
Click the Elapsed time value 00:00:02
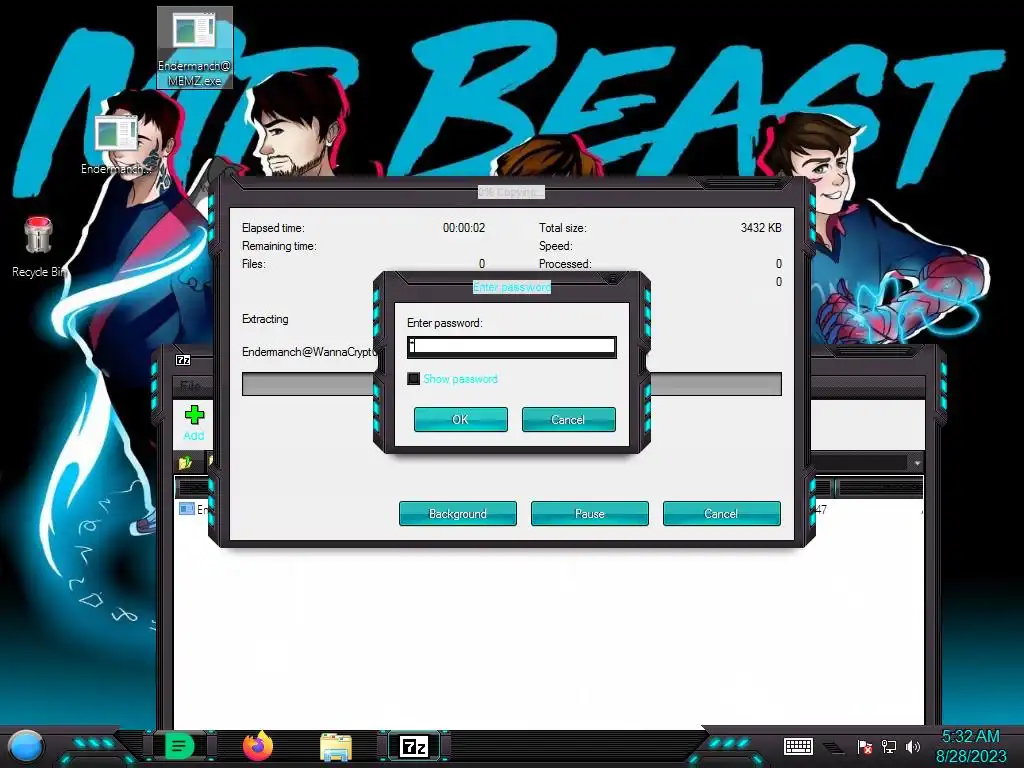click(x=464, y=228)
